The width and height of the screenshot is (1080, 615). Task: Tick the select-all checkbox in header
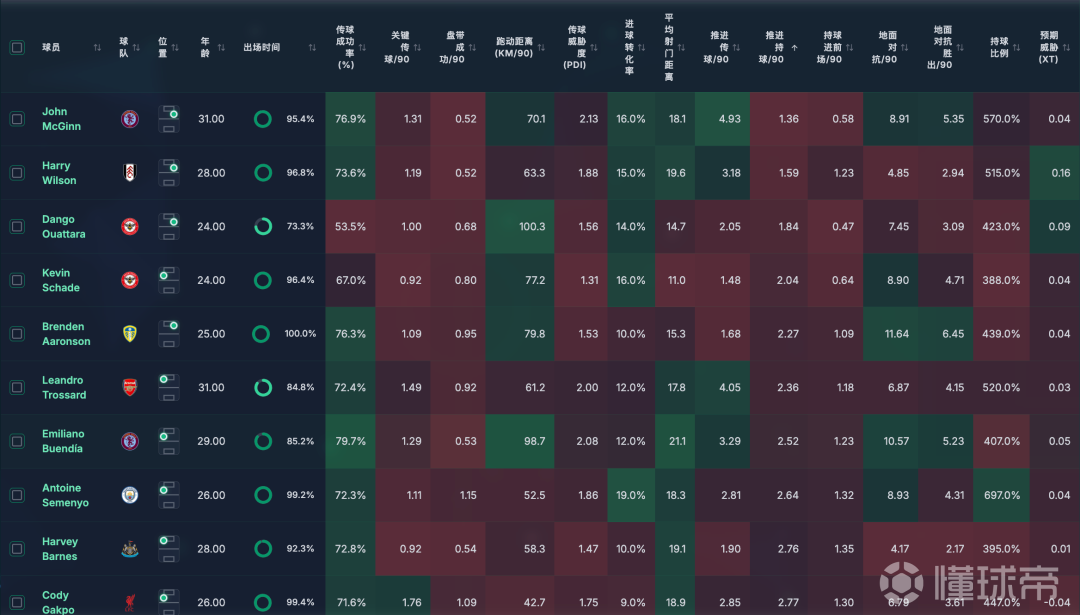17,47
